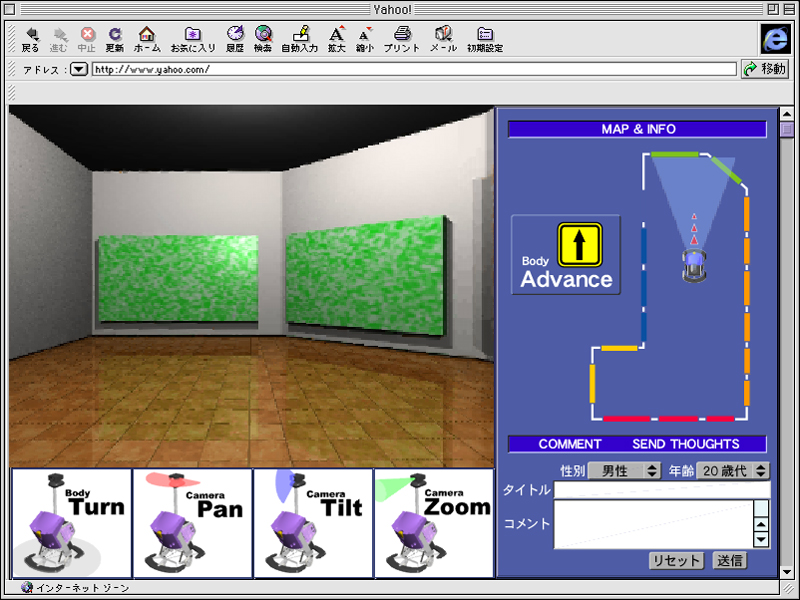Viewport: 800px width, 600px height.
Task: Select the Body Turn robot control
Action: tap(71, 523)
